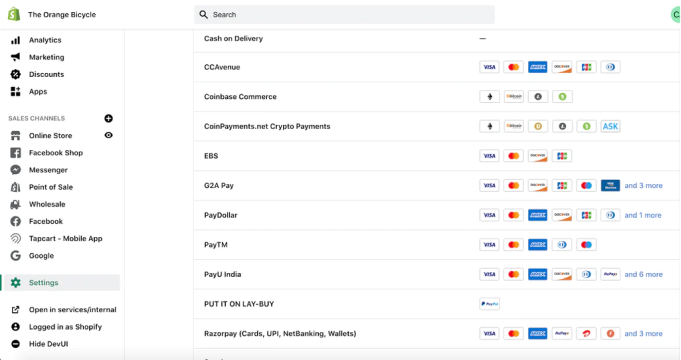
Task: Click the RuPay icon in PayU India row
Action: [610, 274]
